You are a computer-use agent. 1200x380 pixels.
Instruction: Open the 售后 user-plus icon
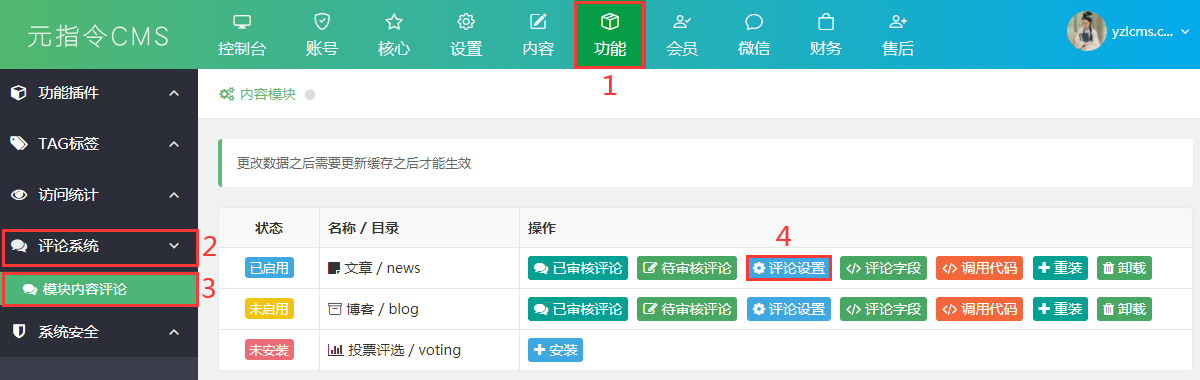897,21
